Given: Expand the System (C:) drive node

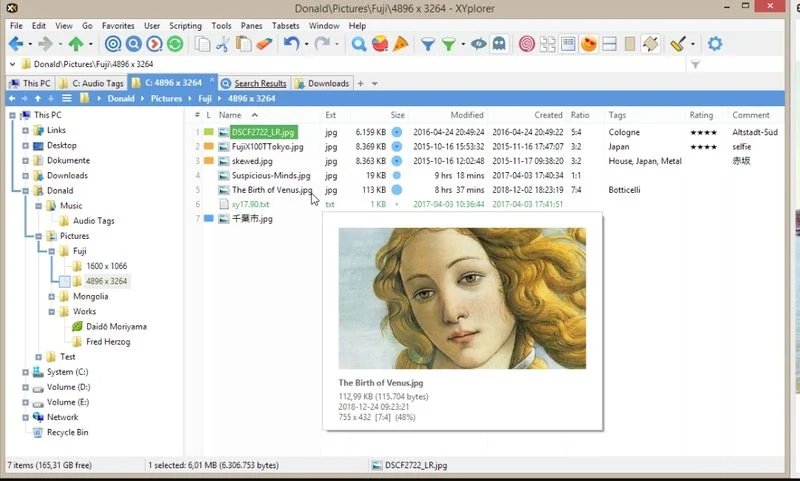Looking at the screenshot, I should [26, 372].
